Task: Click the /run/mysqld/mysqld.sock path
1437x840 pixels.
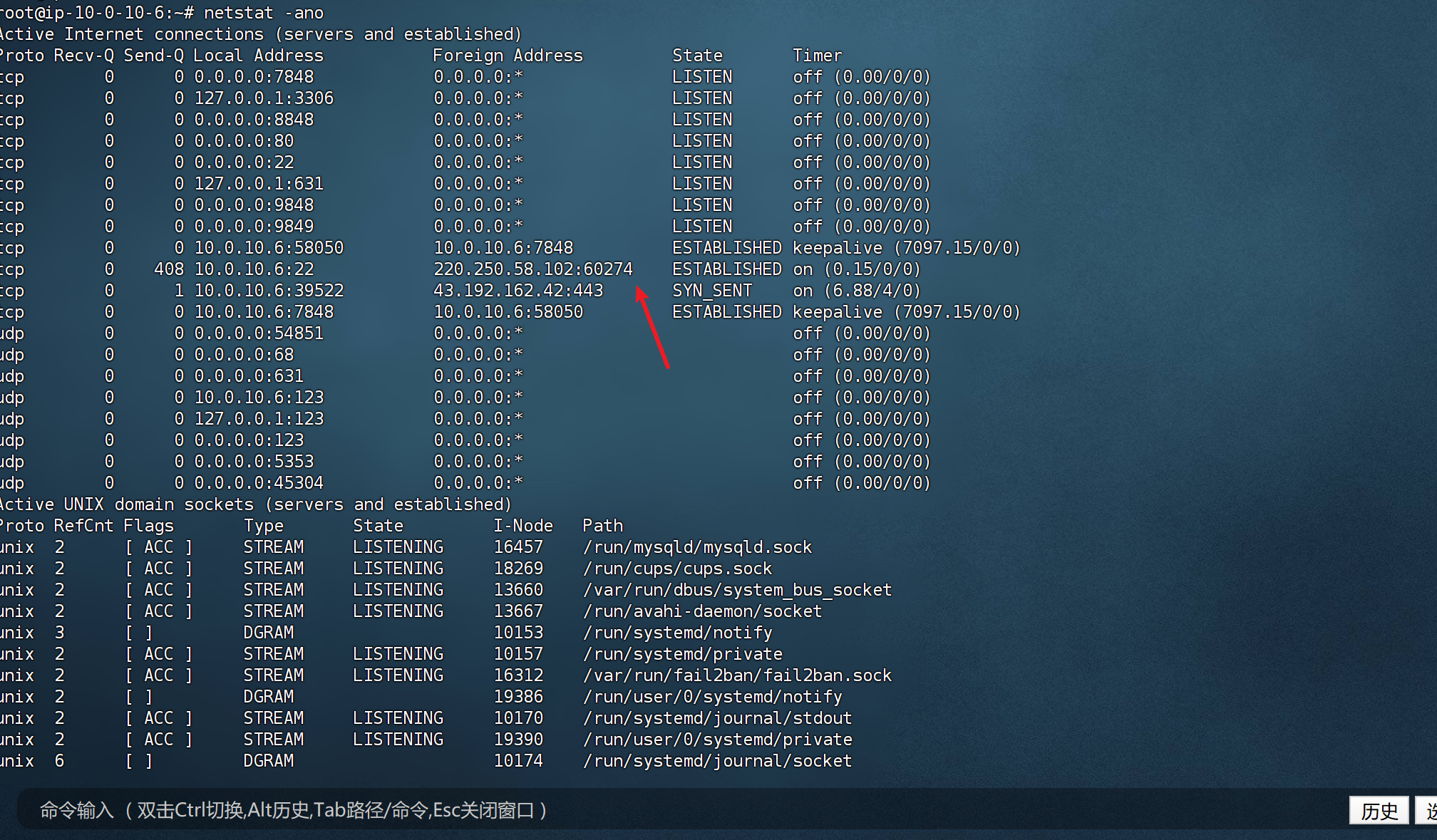Action: click(696, 547)
